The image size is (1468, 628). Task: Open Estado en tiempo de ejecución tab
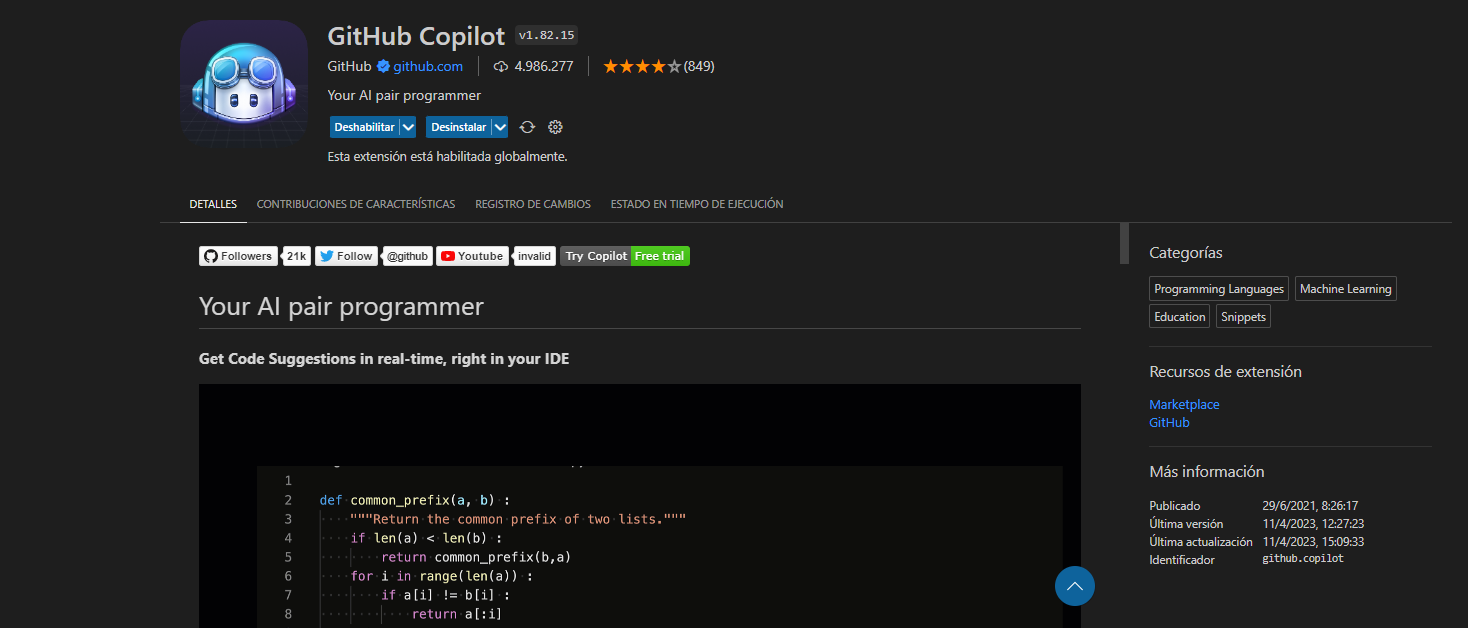click(x=697, y=204)
